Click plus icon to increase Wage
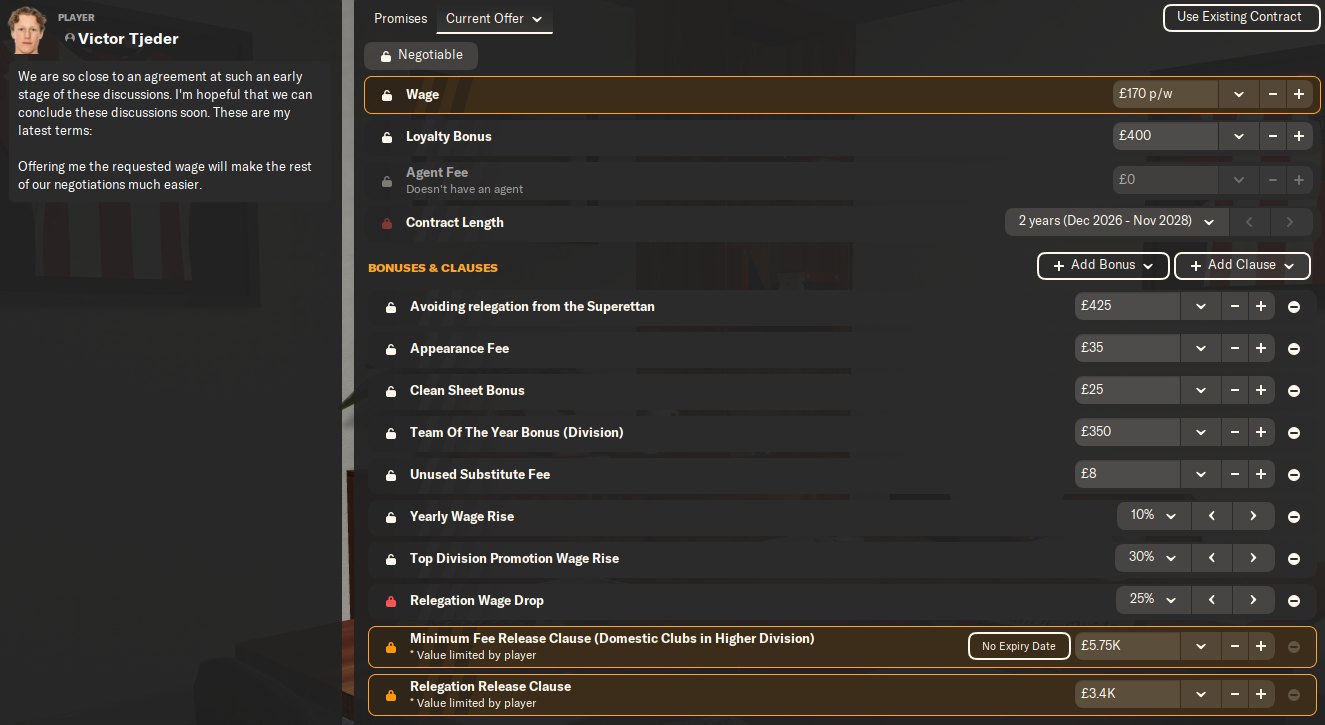 click(1298, 94)
